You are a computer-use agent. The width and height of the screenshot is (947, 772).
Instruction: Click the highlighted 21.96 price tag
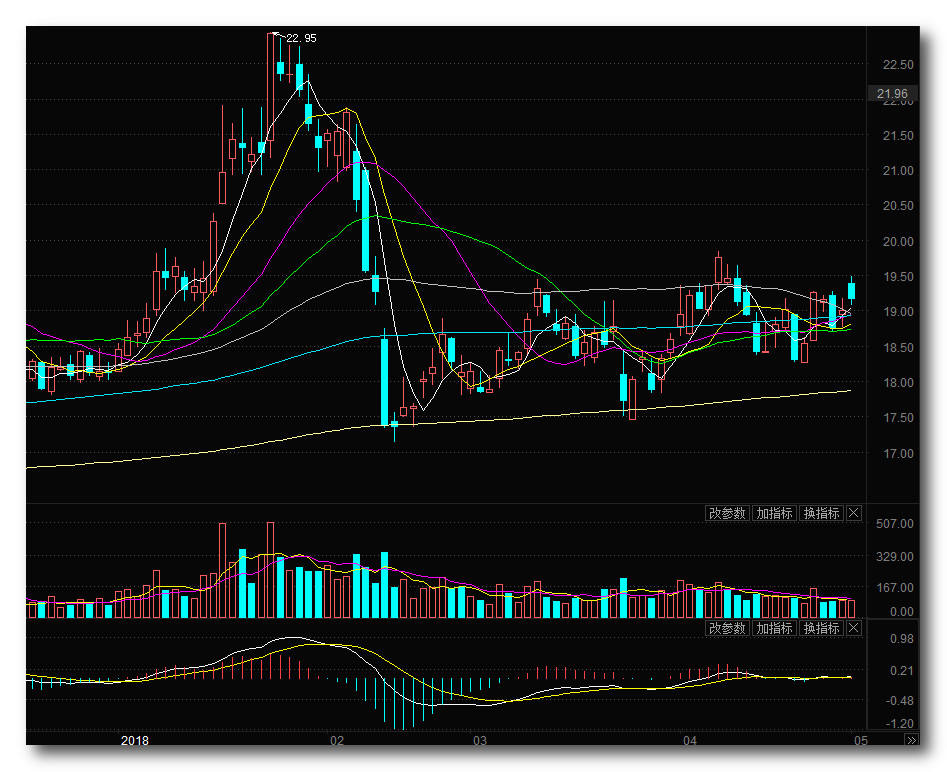[892, 94]
